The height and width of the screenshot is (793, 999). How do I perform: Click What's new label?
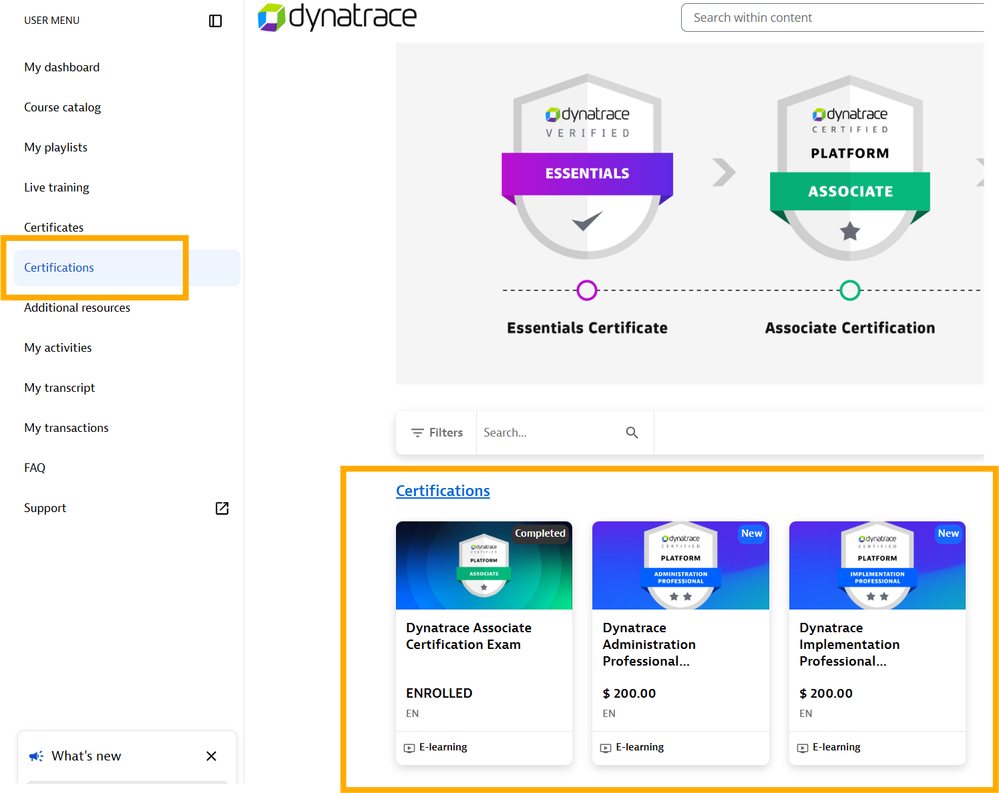(86, 756)
